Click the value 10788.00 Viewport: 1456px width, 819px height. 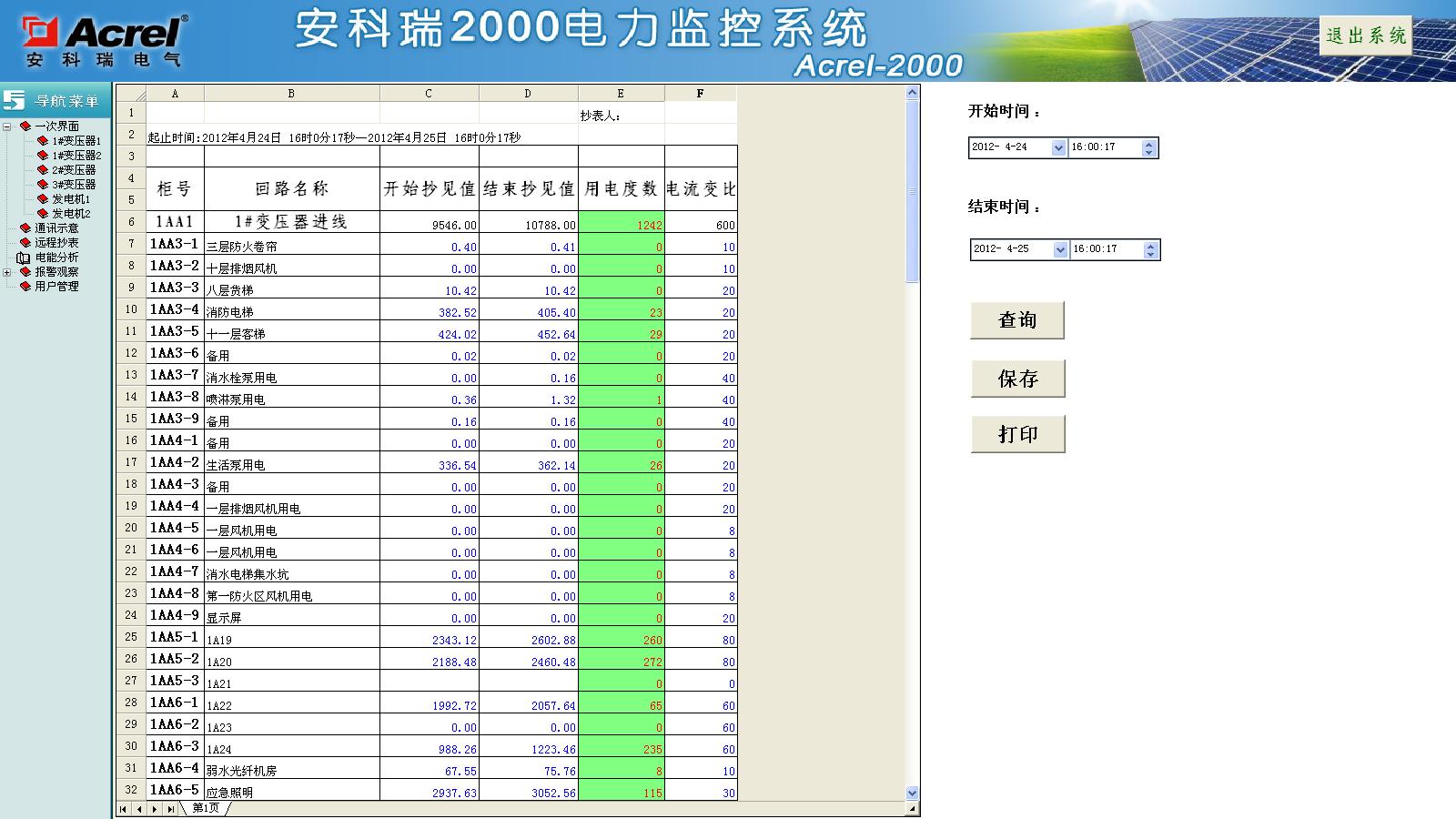528,222
